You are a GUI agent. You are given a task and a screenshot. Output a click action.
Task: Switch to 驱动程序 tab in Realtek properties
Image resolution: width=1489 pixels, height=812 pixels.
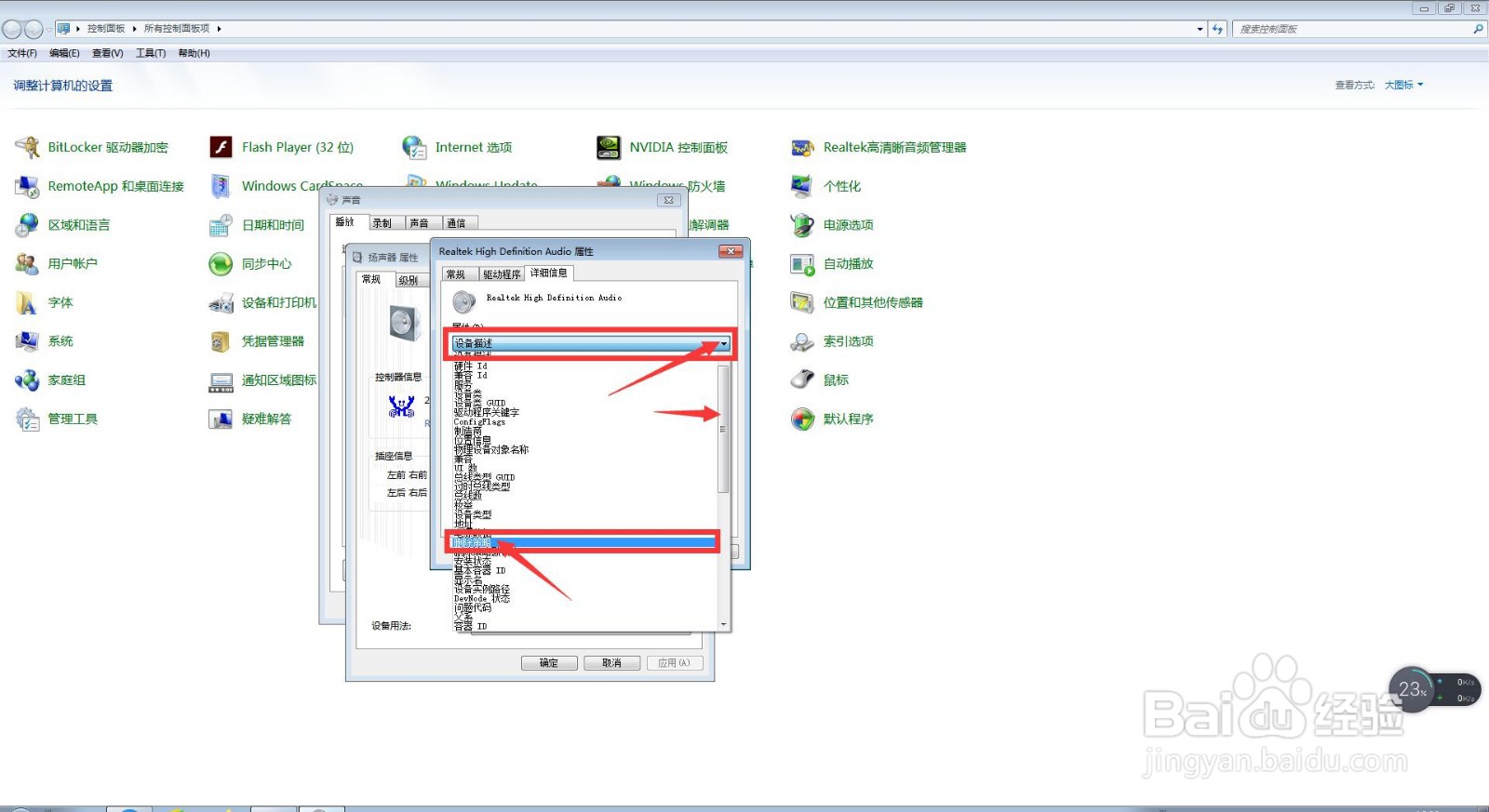coord(502,274)
